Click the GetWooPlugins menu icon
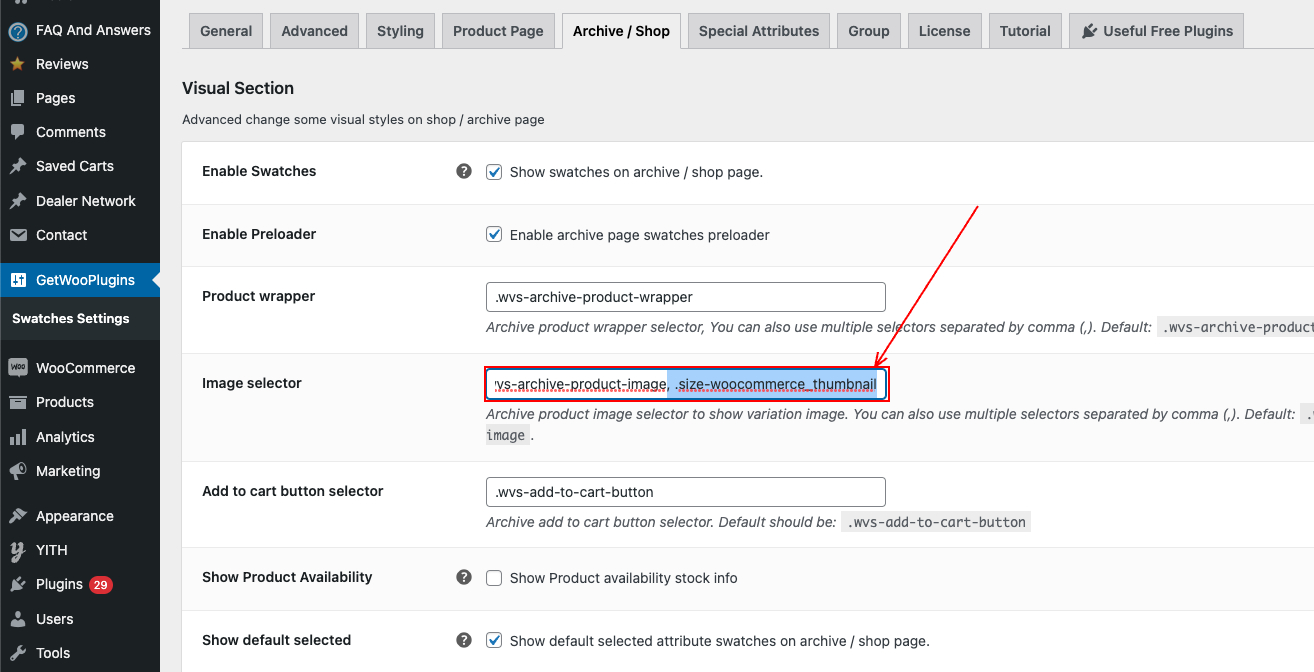Viewport: 1314px width, 672px height. coord(17,280)
